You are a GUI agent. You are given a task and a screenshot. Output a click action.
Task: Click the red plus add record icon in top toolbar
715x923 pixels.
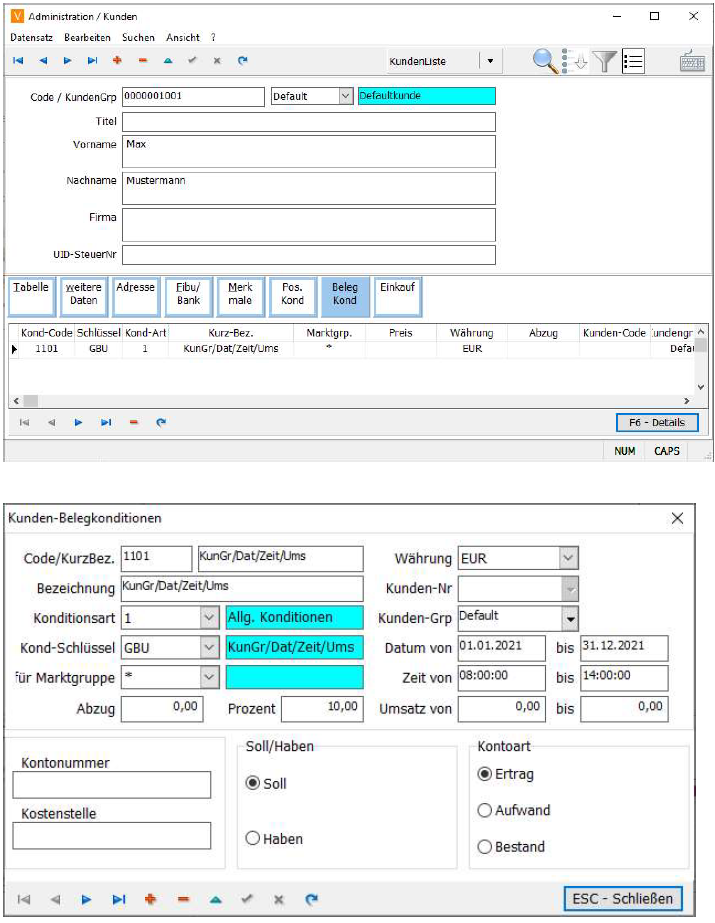tap(117, 60)
